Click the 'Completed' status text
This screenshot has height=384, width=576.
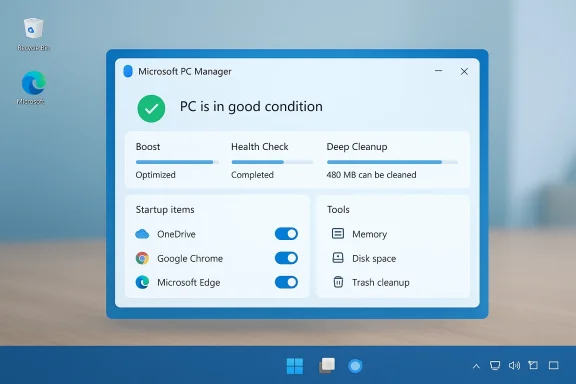click(x=252, y=175)
